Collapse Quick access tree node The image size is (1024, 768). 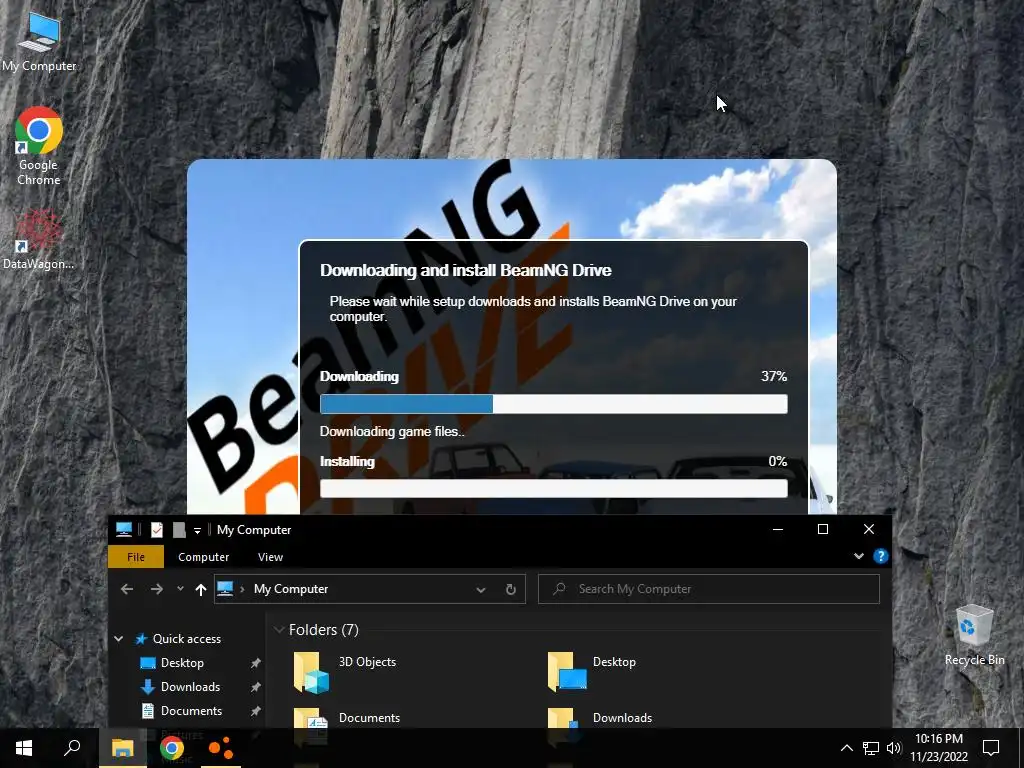click(x=119, y=639)
